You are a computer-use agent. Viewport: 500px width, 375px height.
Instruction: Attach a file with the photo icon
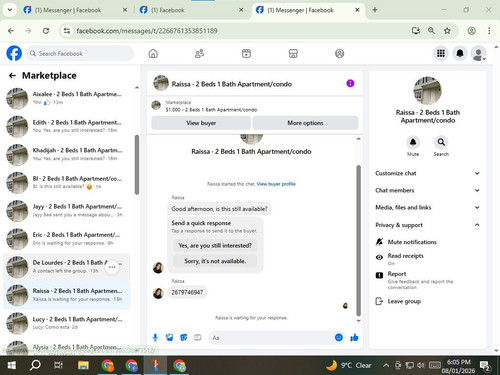pyautogui.click(x=170, y=338)
